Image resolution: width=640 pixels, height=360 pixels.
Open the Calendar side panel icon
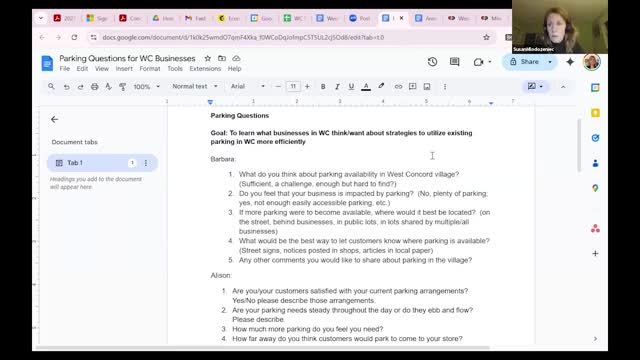[x=595, y=87]
